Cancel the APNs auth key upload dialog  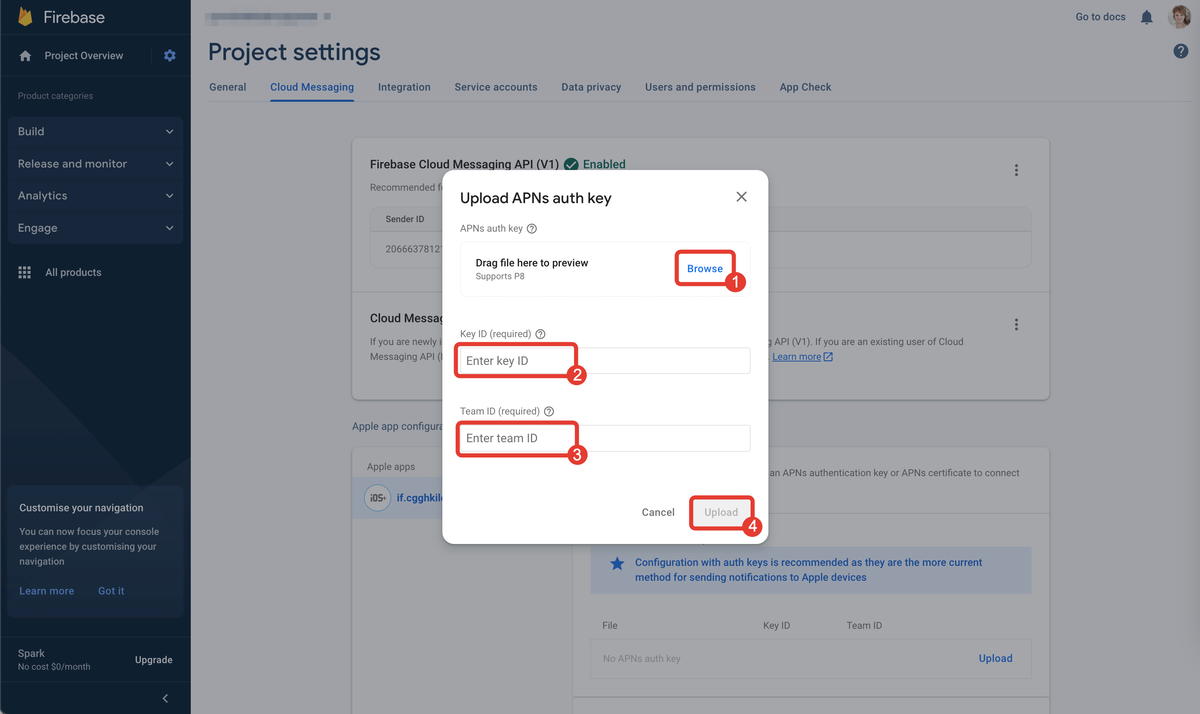pos(658,512)
